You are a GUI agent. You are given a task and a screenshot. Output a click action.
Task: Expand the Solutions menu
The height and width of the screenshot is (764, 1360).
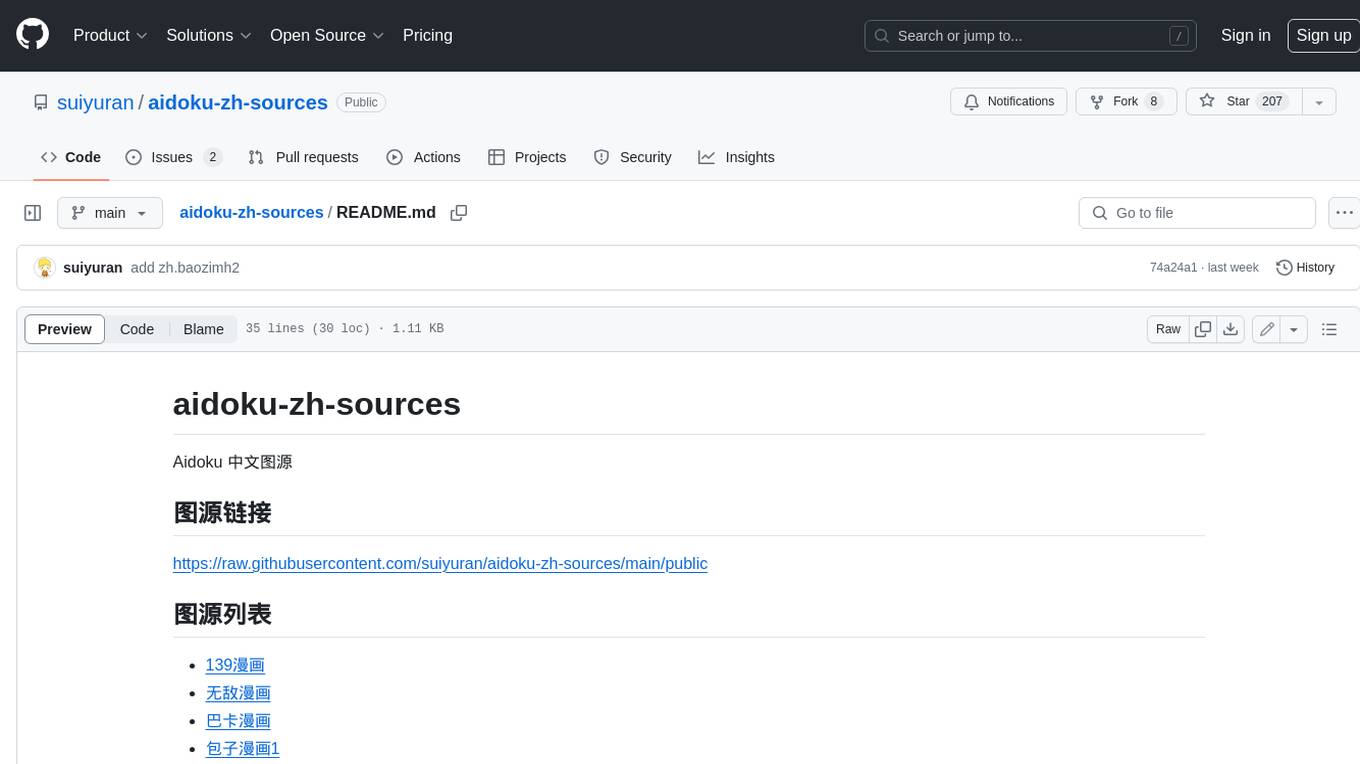(207, 35)
